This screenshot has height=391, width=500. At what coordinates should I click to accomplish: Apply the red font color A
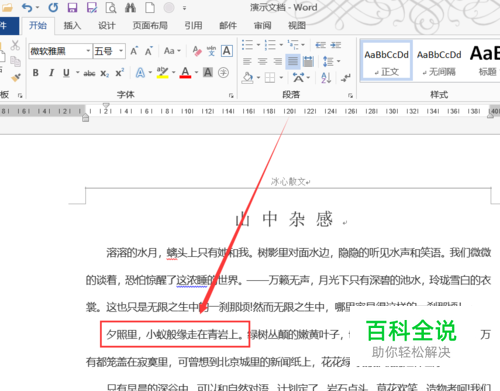[185, 73]
